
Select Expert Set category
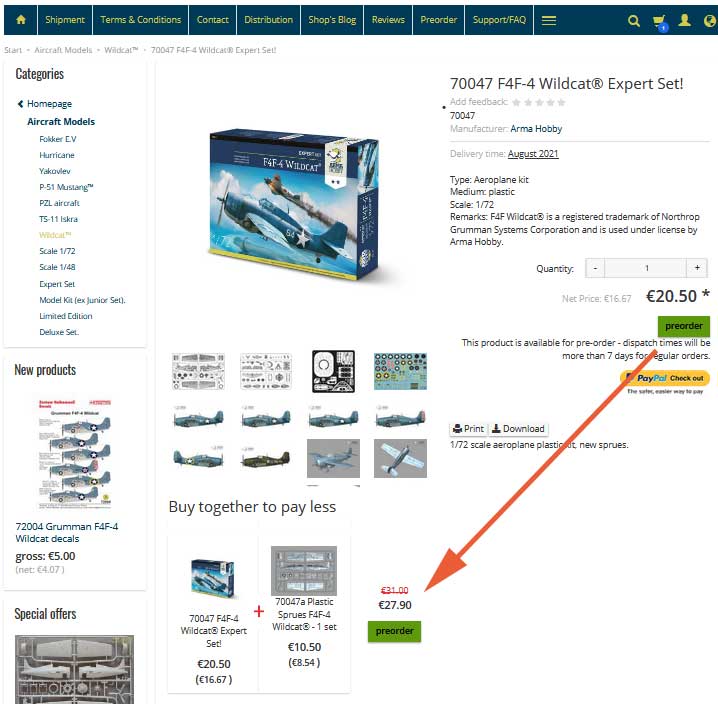pyautogui.click(x=57, y=284)
